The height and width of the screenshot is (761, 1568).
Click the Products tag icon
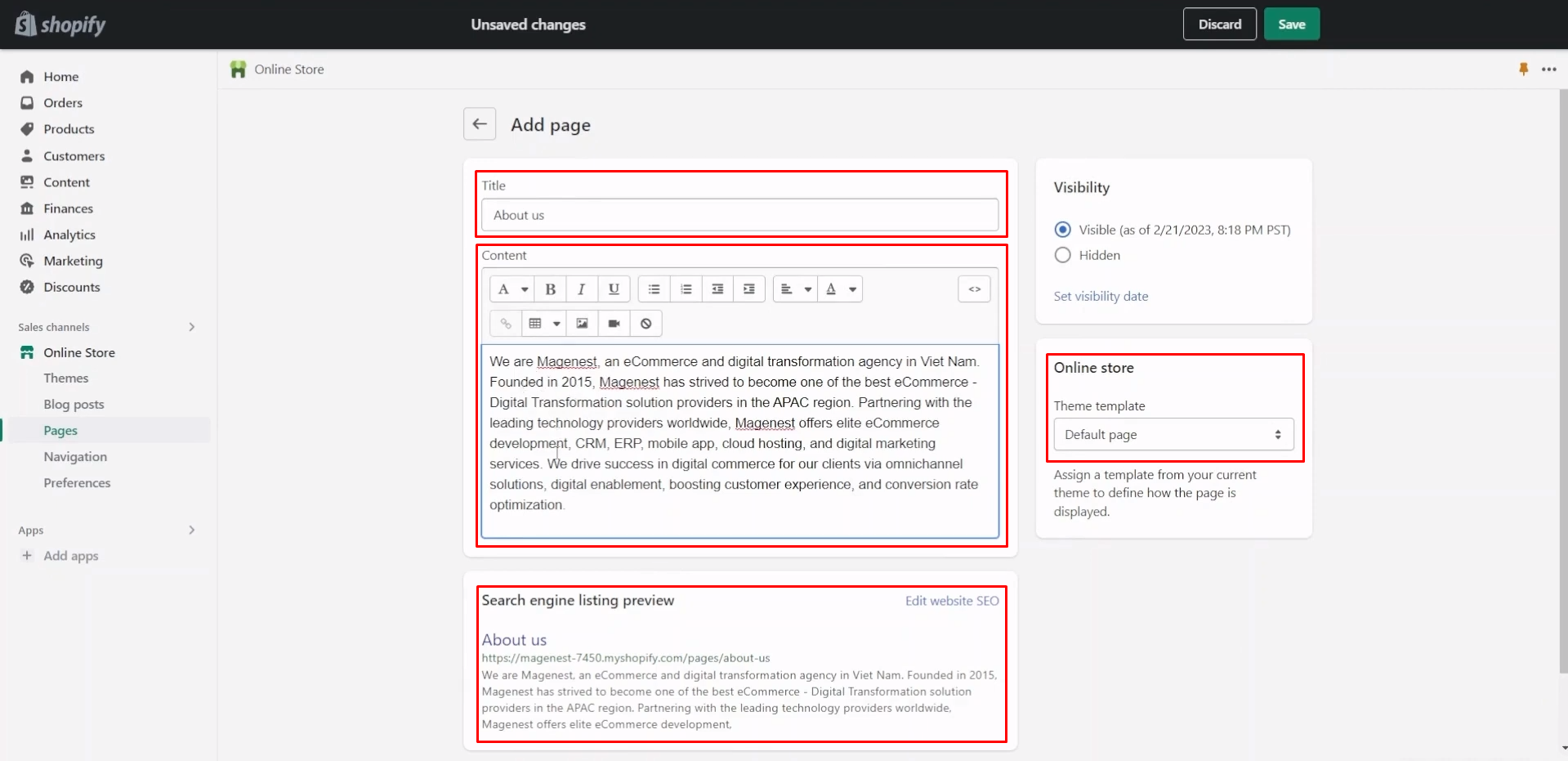(x=27, y=129)
